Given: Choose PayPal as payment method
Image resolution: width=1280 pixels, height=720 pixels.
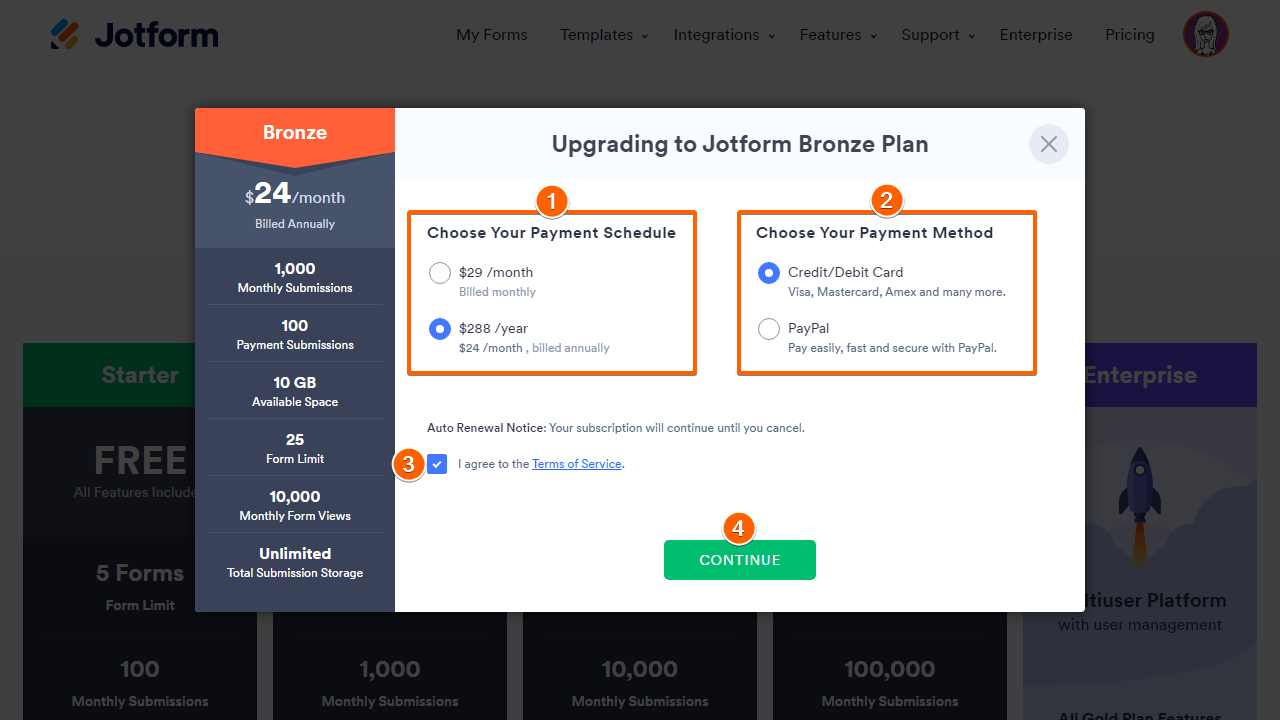Looking at the screenshot, I should (x=769, y=329).
